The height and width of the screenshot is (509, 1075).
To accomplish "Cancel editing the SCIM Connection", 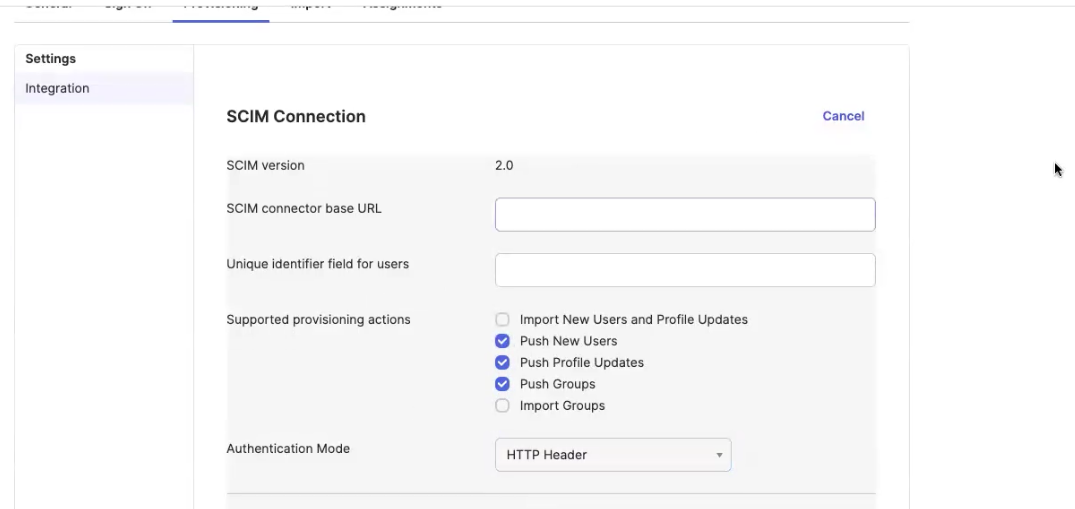I will (x=843, y=116).
